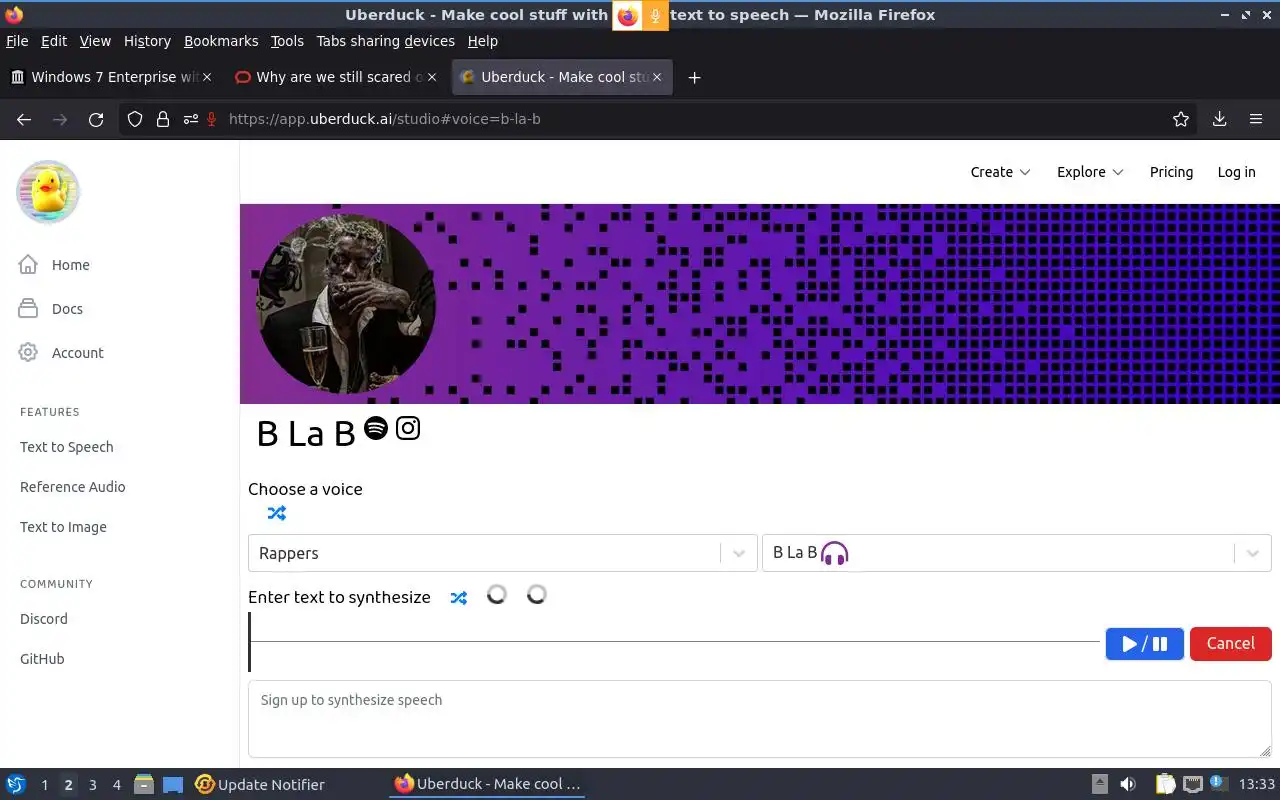
Task: Open the File menu
Action: 17,41
